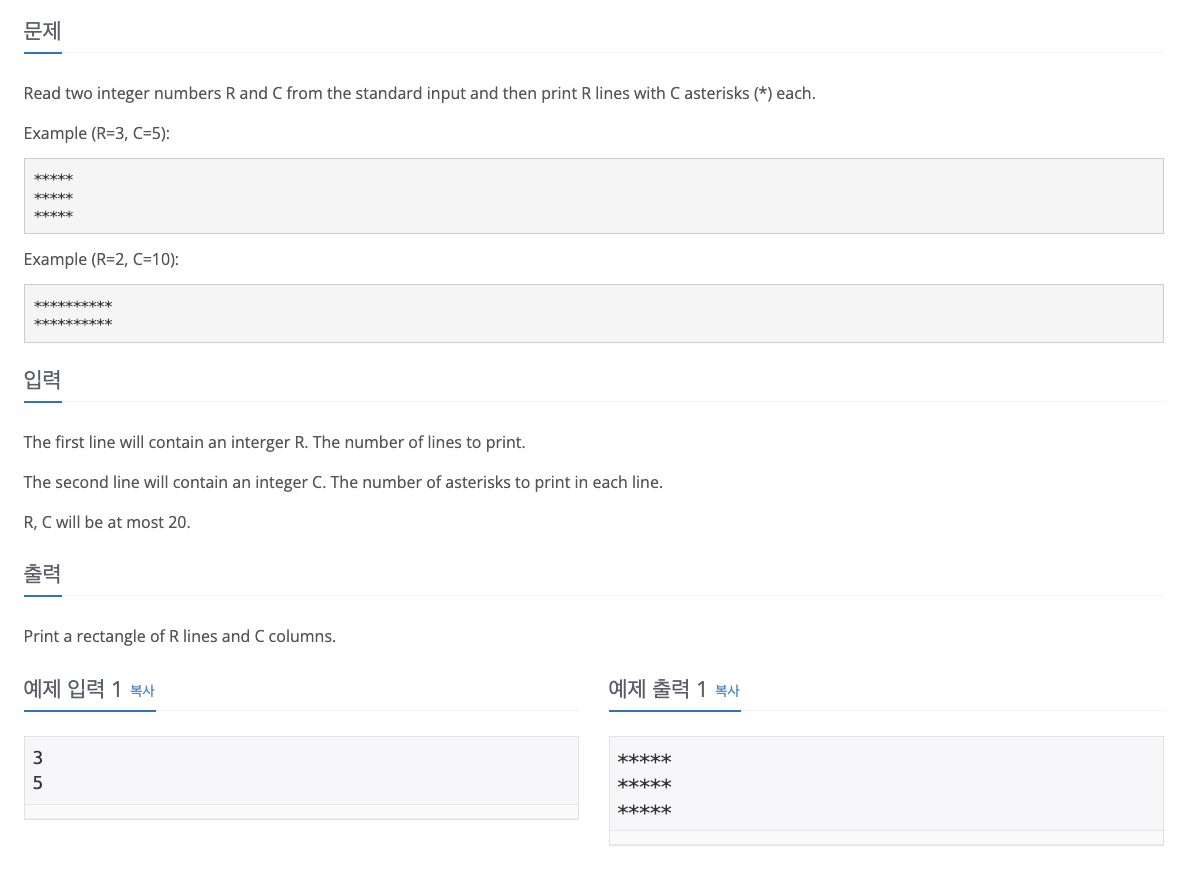1196x870 pixels.
Task: Click inside the sample output box
Action: 886,784
